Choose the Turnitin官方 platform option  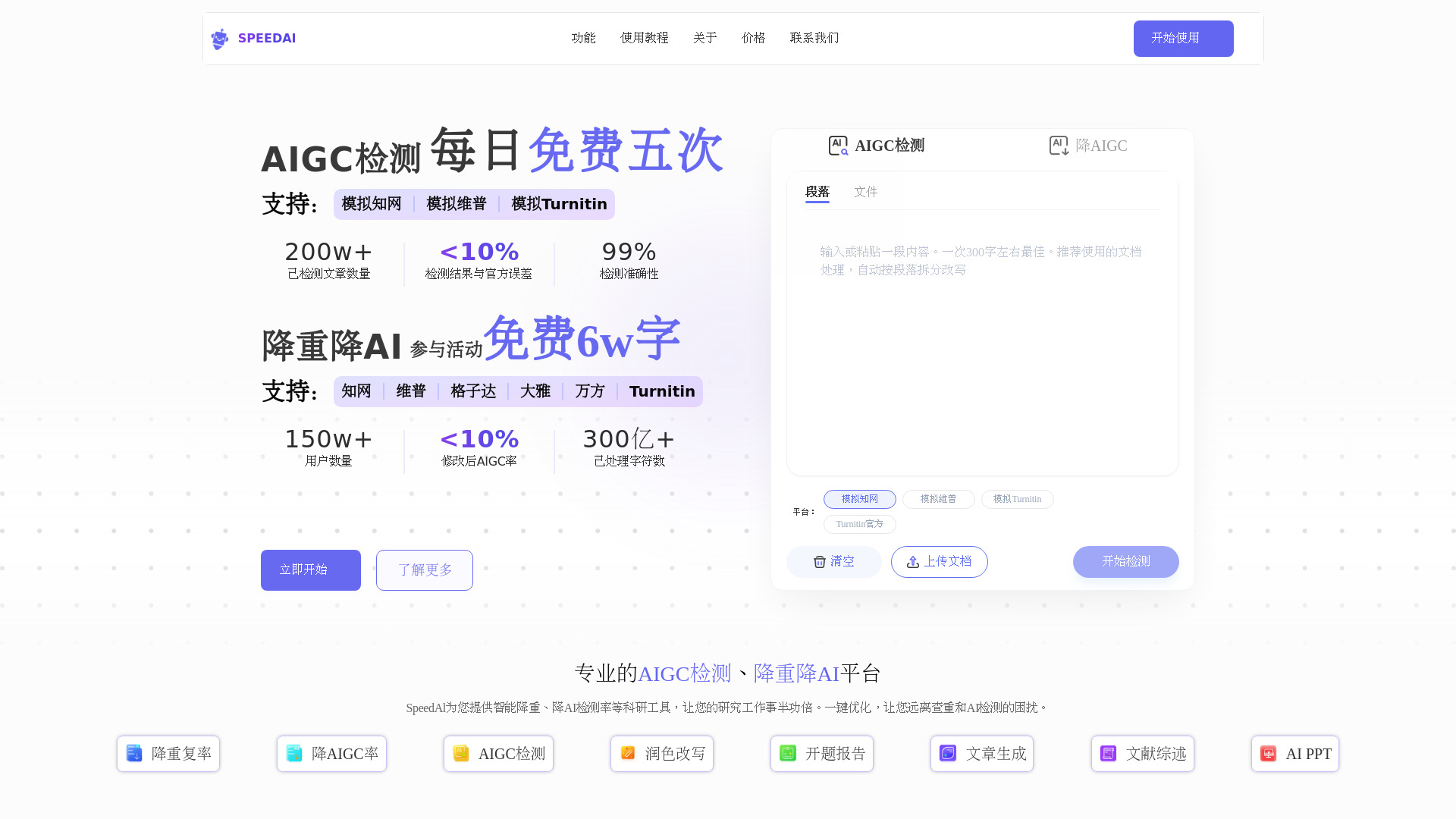pyautogui.click(x=859, y=524)
